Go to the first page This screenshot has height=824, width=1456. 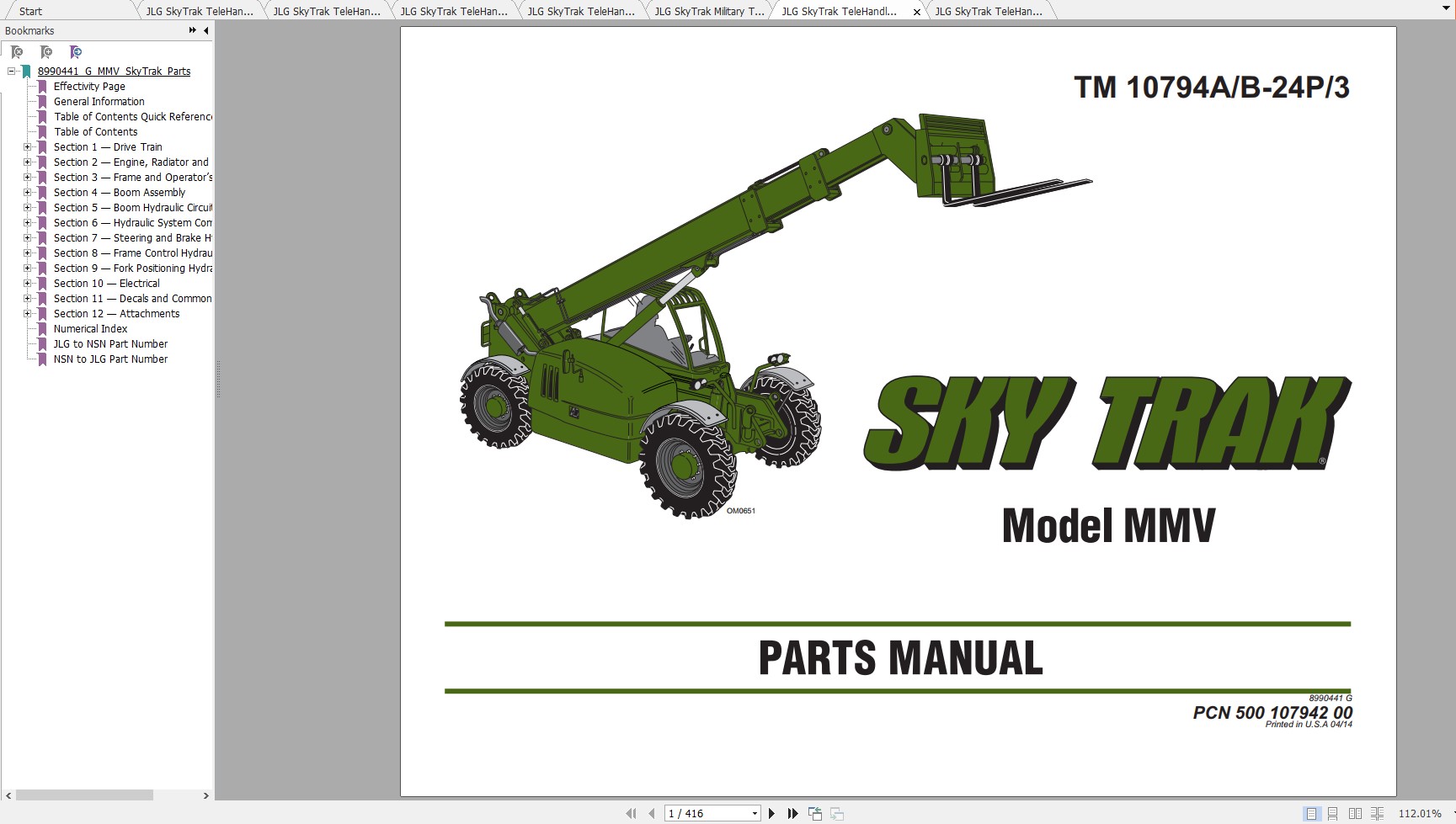(x=631, y=813)
